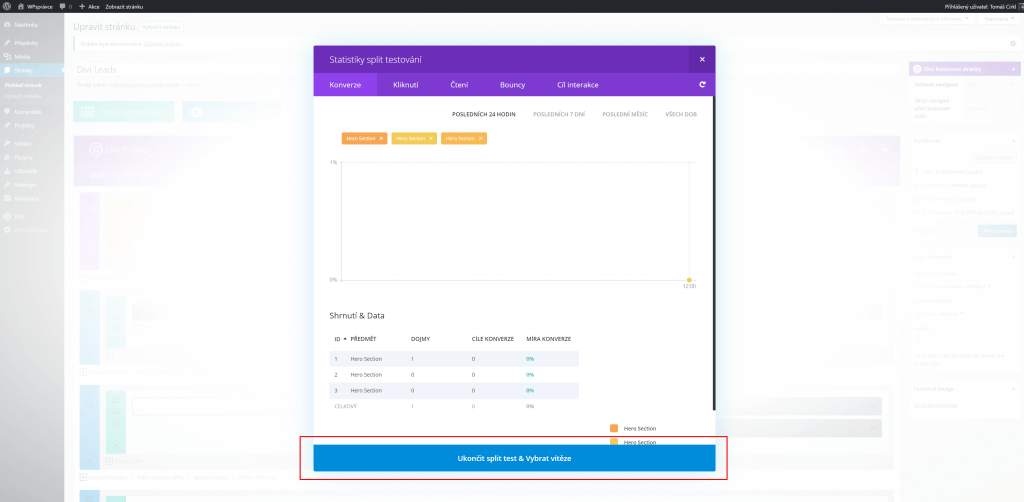
Task: Click Ukončit split test & Vybrat vítěze
Action: [x=514, y=458]
